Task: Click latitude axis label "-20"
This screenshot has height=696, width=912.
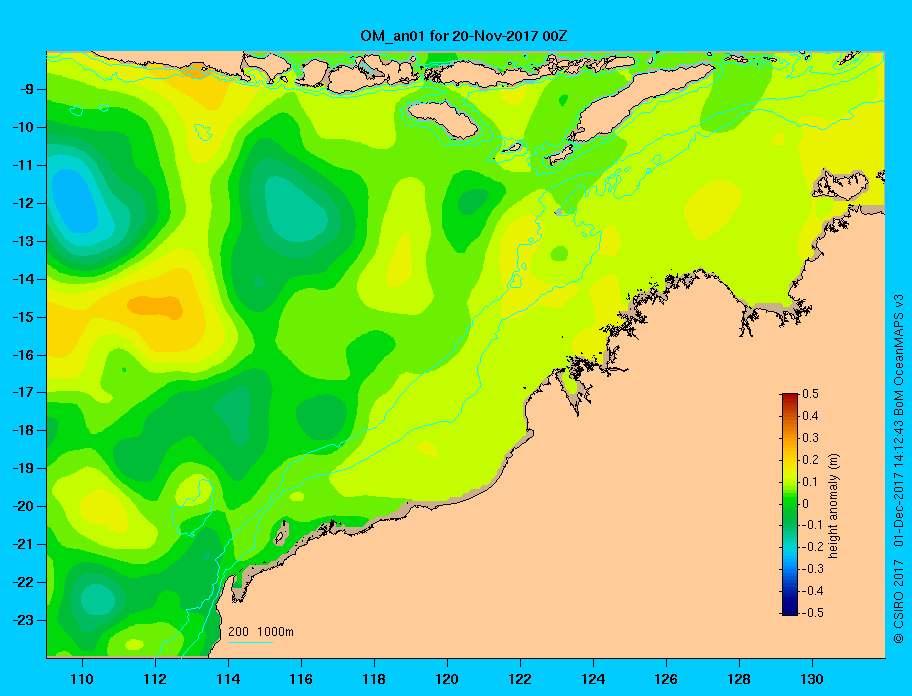Action: pyautogui.click(x=23, y=506)
